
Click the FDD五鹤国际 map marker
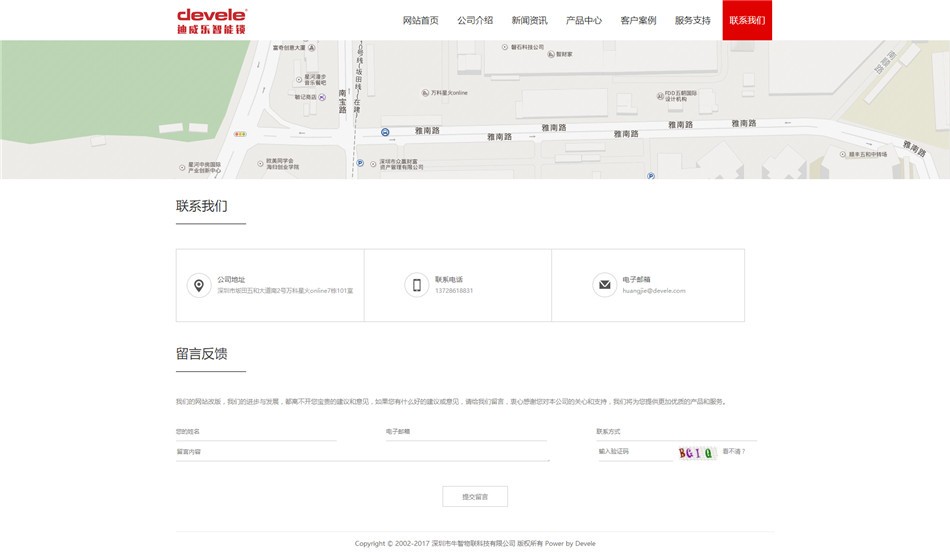point(659,95)
